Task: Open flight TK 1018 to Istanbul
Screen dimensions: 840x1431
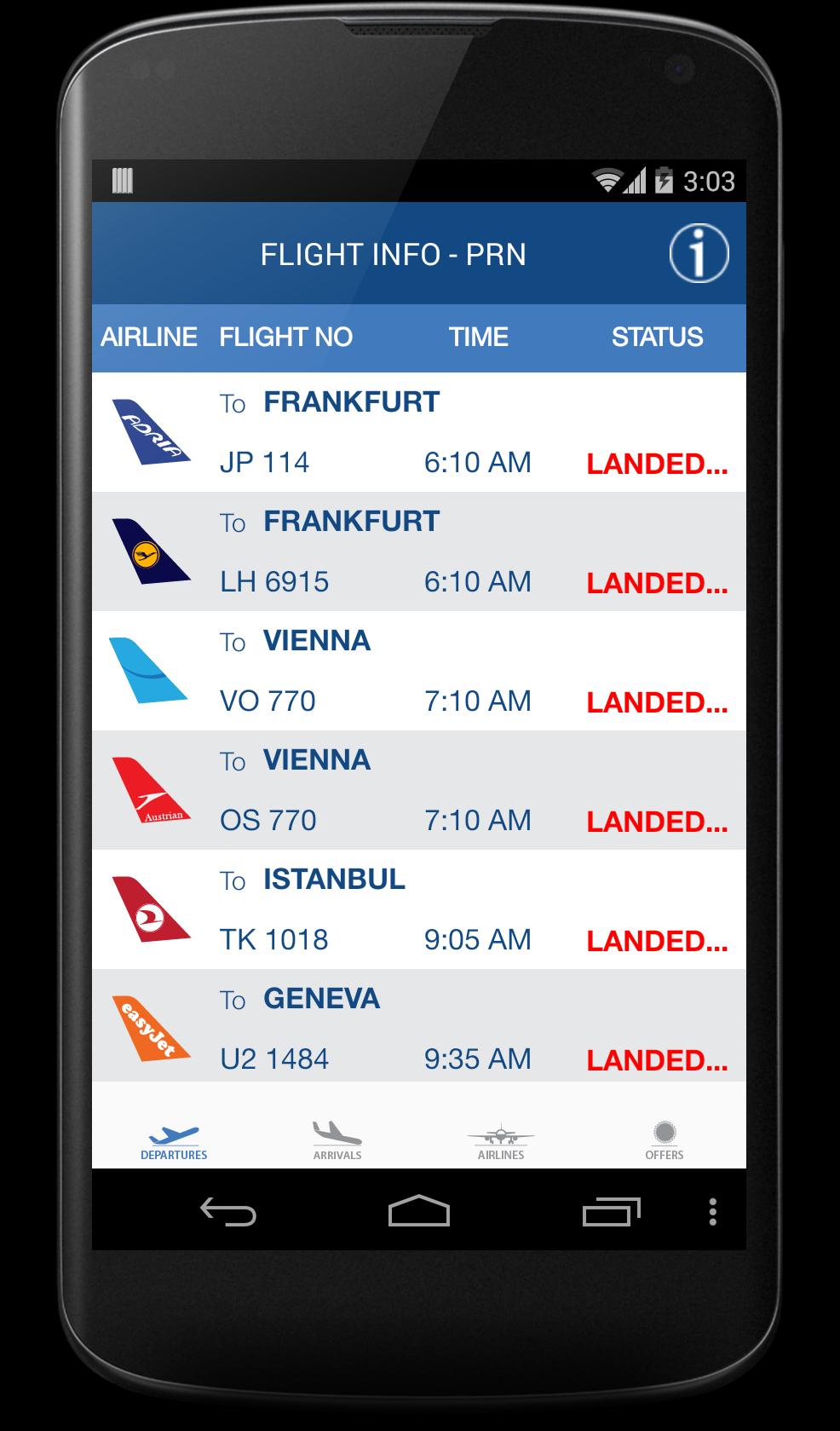Action: click(x=418, y=909)
